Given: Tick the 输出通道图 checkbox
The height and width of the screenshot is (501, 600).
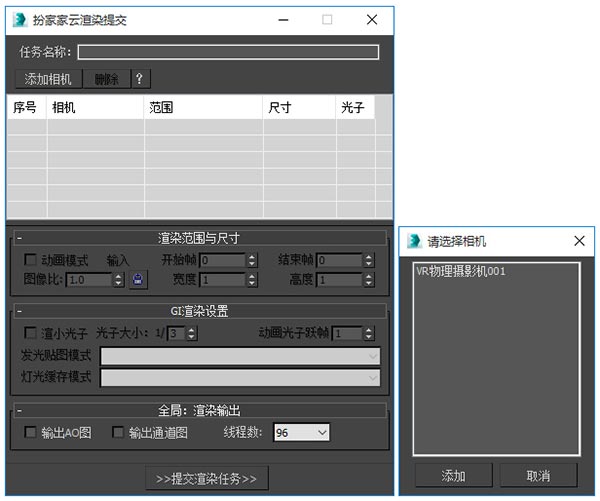Looking at the screenshot, I should (x=118, y=432).
